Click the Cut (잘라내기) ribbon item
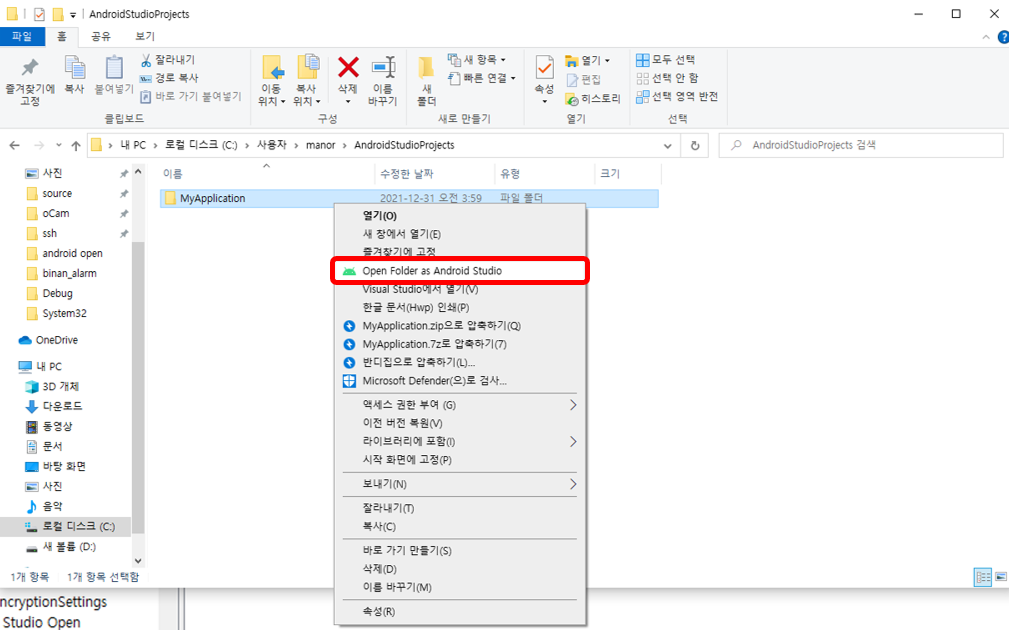The image size is (1009, 630). tap(168, 60)
